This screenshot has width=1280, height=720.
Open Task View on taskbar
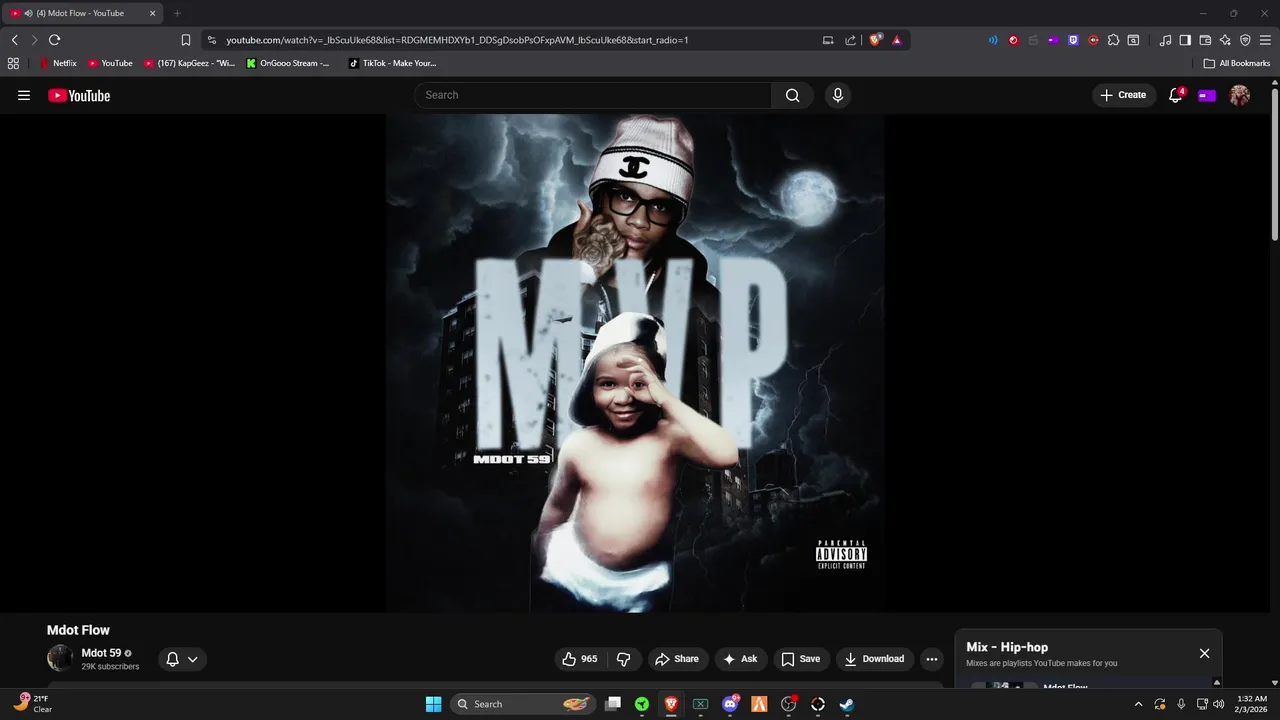(x=613, y=704)
